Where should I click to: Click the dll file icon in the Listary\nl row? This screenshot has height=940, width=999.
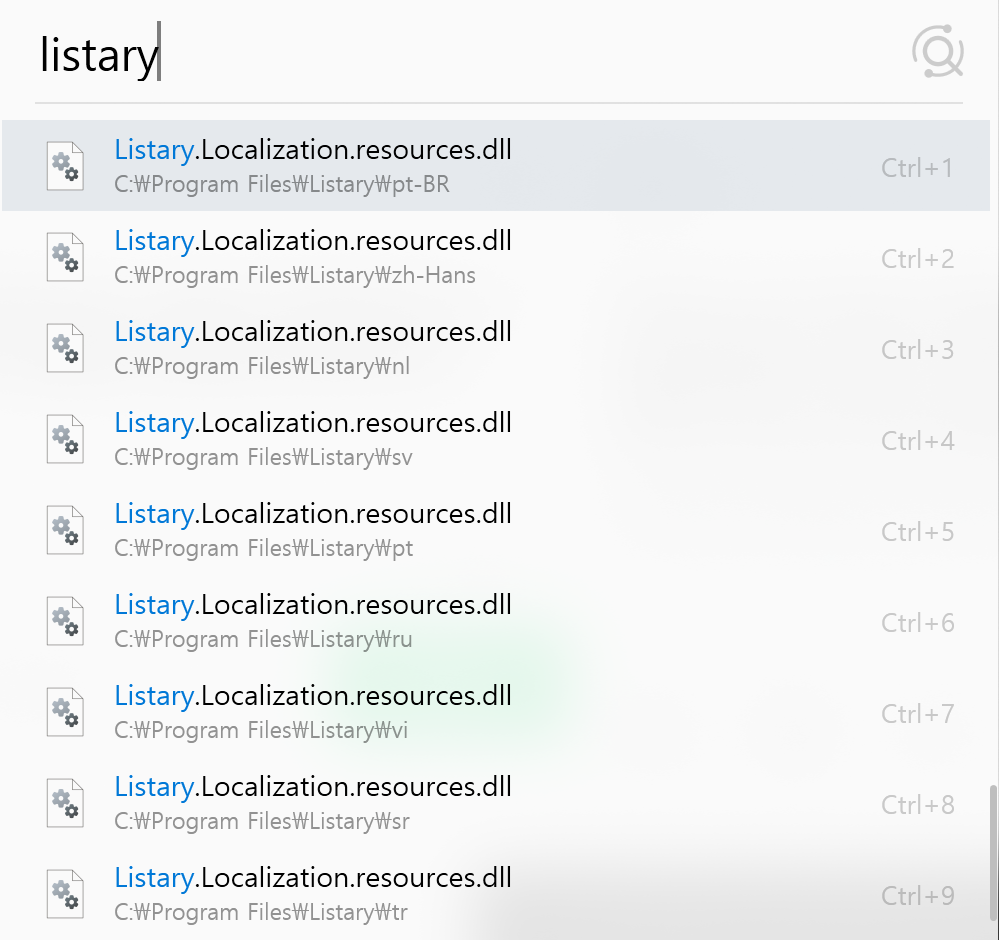click(x=65, y=348)
